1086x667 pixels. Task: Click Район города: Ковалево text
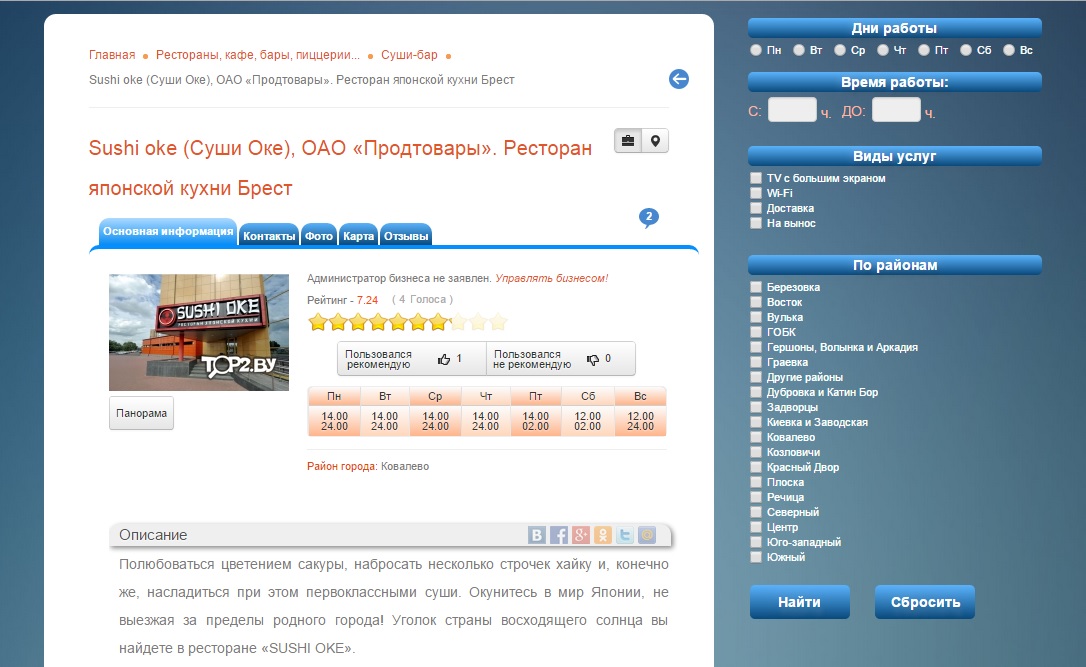[368, 466]
